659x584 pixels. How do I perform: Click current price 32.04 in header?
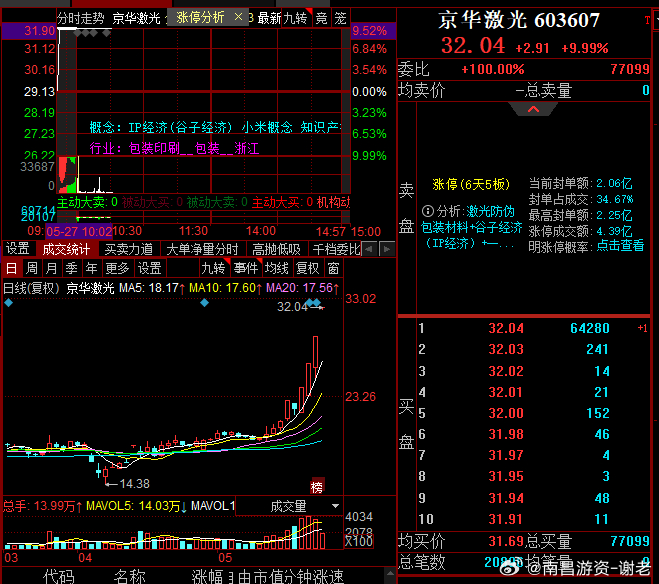tap(472, 45)
